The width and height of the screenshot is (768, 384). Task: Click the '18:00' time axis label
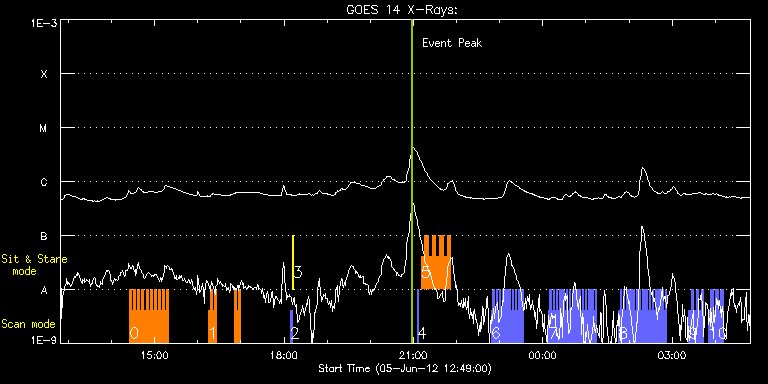click(x=283, y=355)
